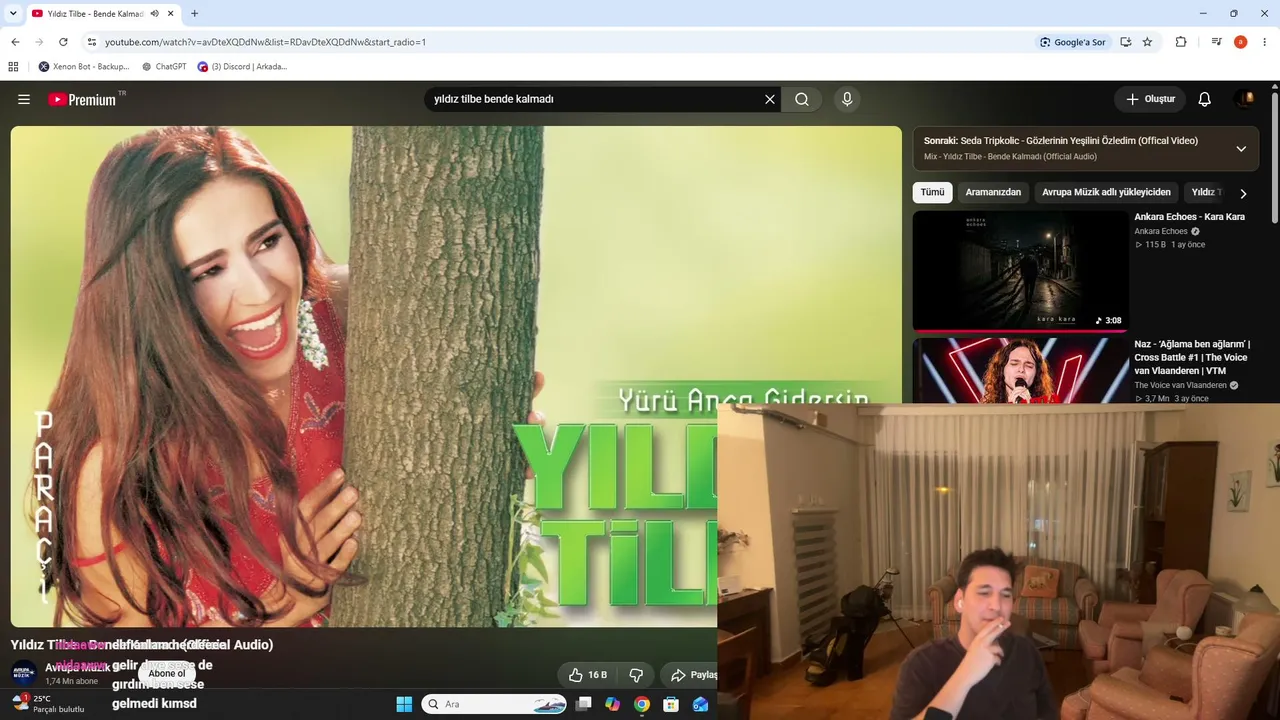1280x720 pixels.
Task: Show more filter chips with arrow
Action: click(1243, 193)
